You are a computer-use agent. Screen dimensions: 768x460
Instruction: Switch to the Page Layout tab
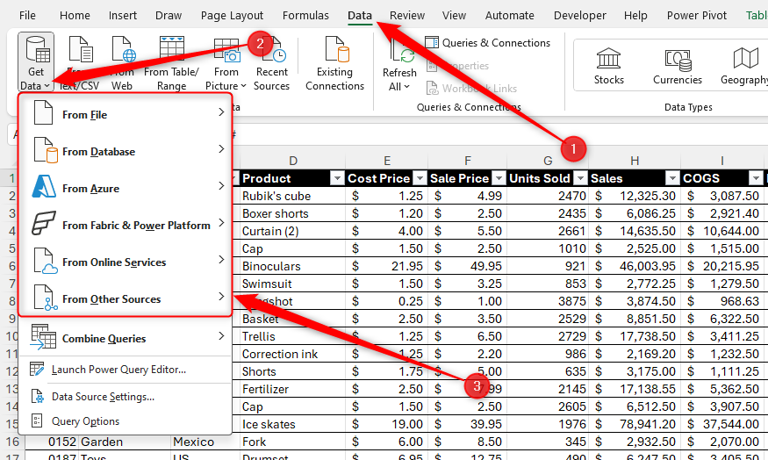232,15
